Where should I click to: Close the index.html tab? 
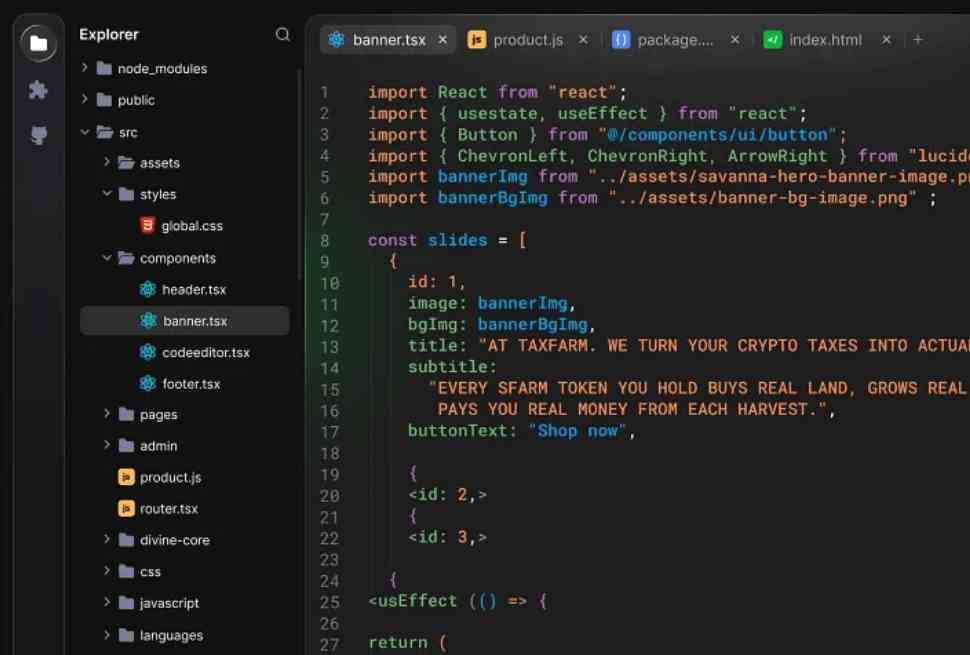coord(886,40)
